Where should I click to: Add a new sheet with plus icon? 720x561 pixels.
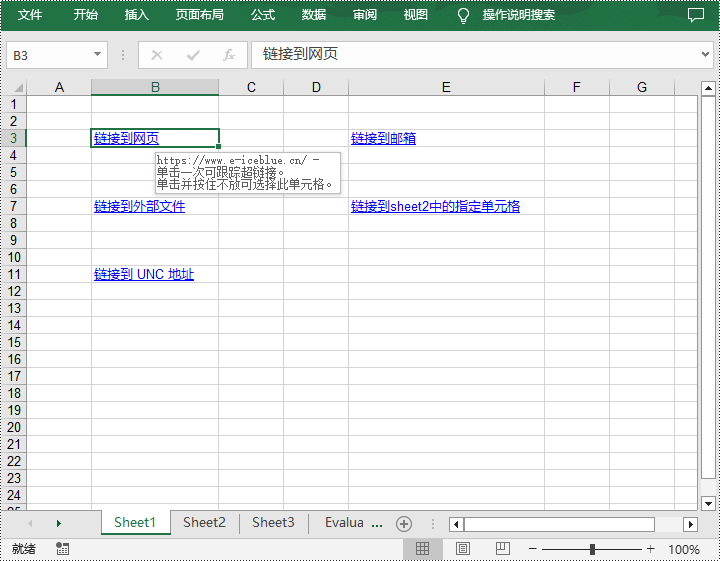pyautogui.click(x=404, y=524)
